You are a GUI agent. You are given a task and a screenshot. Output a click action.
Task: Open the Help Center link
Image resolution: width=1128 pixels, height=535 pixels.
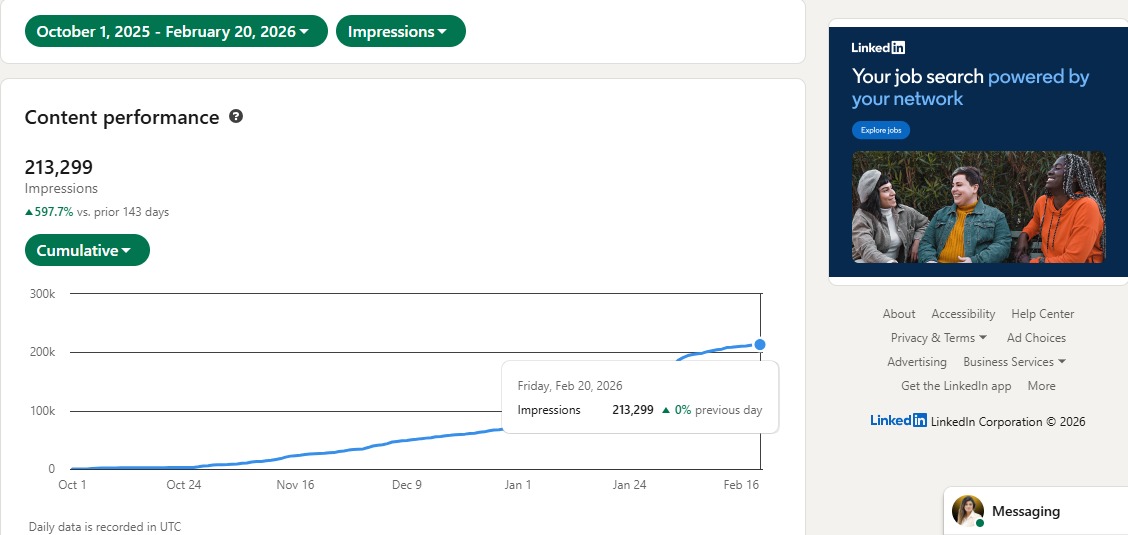[1042, 314]
